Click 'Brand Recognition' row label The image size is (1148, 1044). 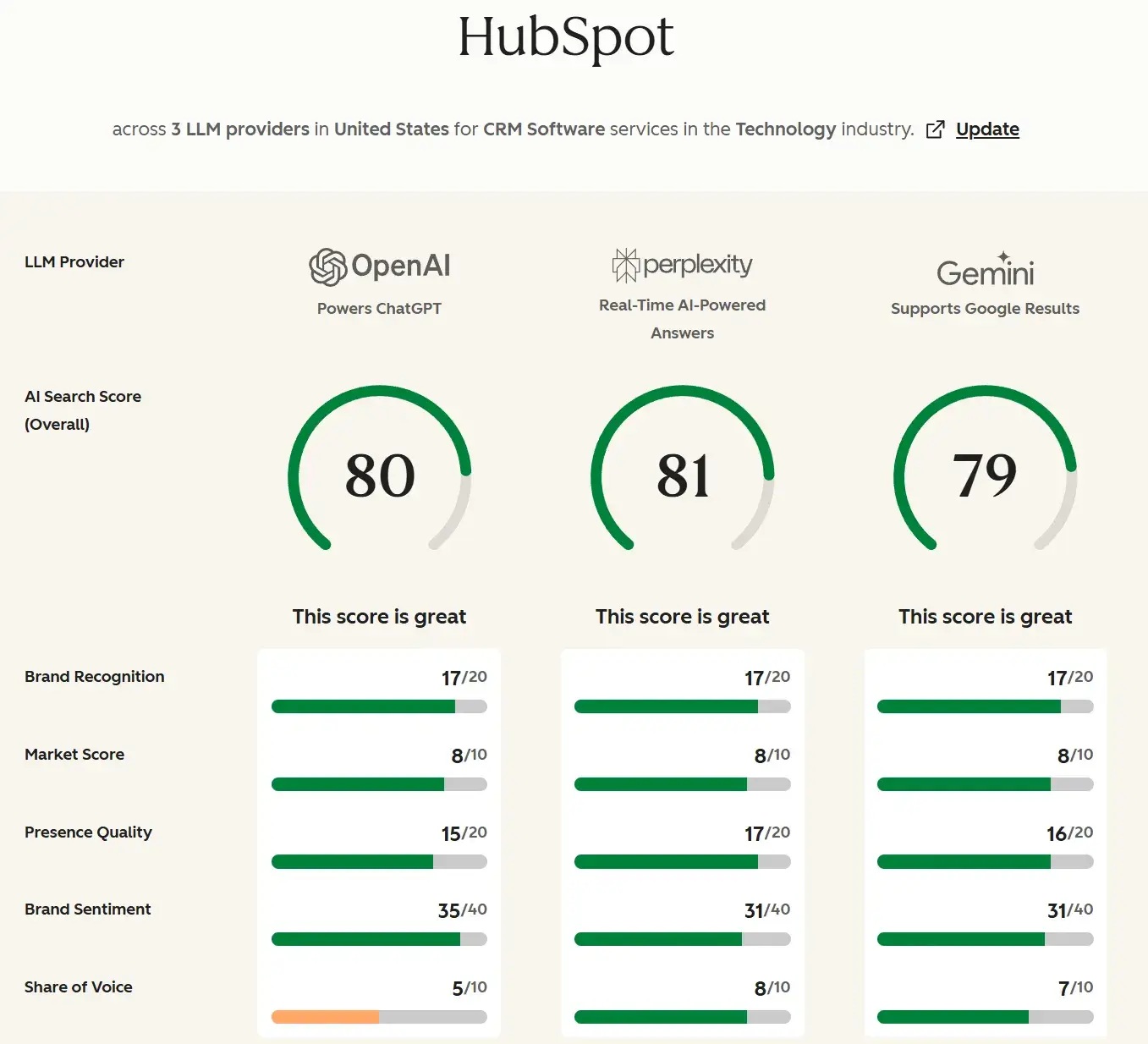click(x=95, y=677)
